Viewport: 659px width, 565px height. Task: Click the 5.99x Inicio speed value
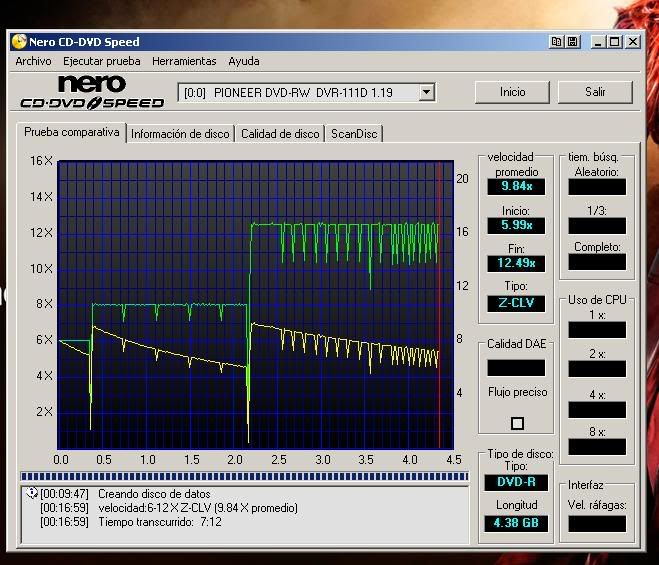click(517, 225)
